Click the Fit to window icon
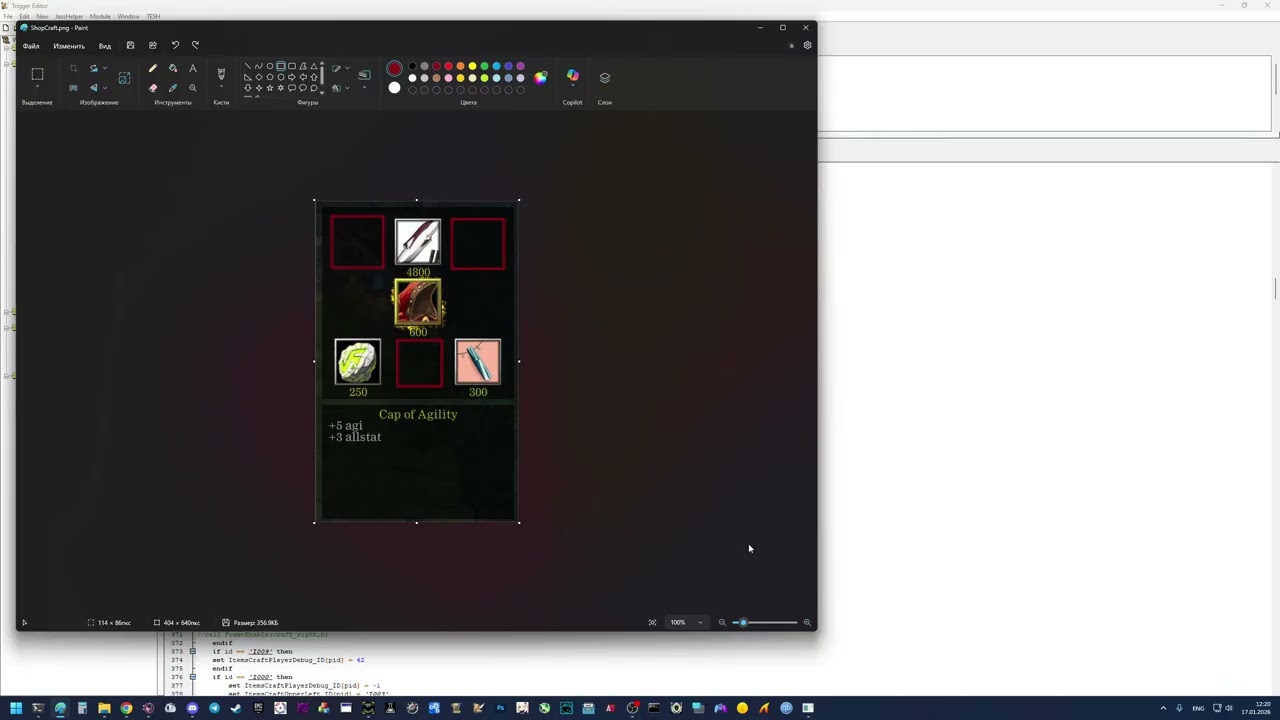 tap(652, 622)
